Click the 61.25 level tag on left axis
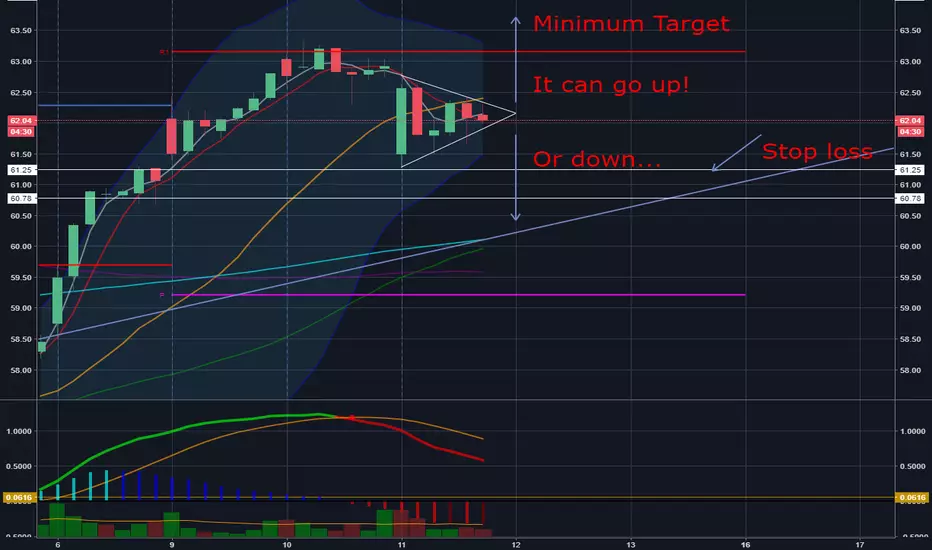 [x=21, y=170]
